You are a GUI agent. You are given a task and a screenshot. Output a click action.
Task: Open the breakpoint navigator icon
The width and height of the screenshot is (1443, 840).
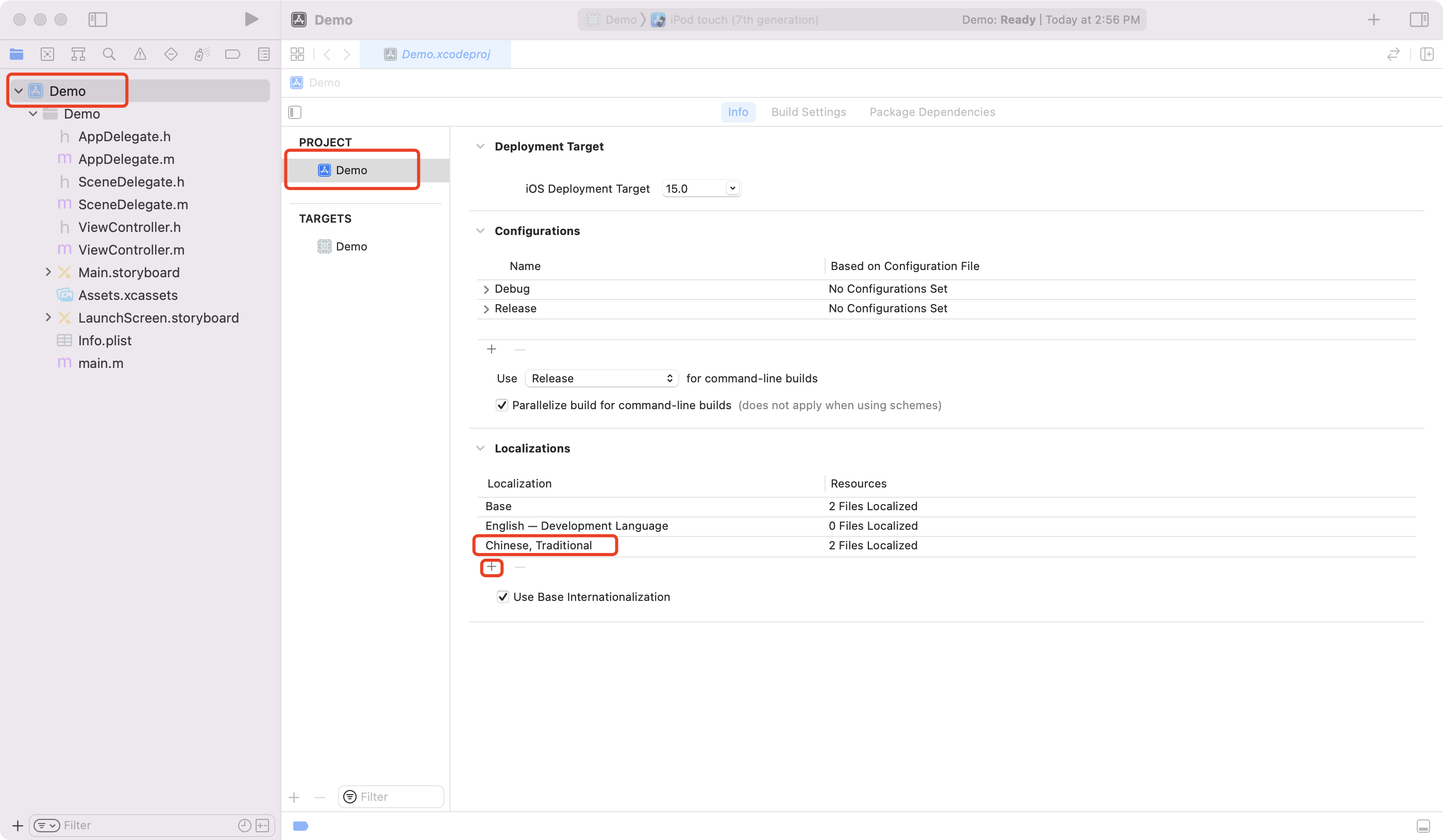[232, 55]
